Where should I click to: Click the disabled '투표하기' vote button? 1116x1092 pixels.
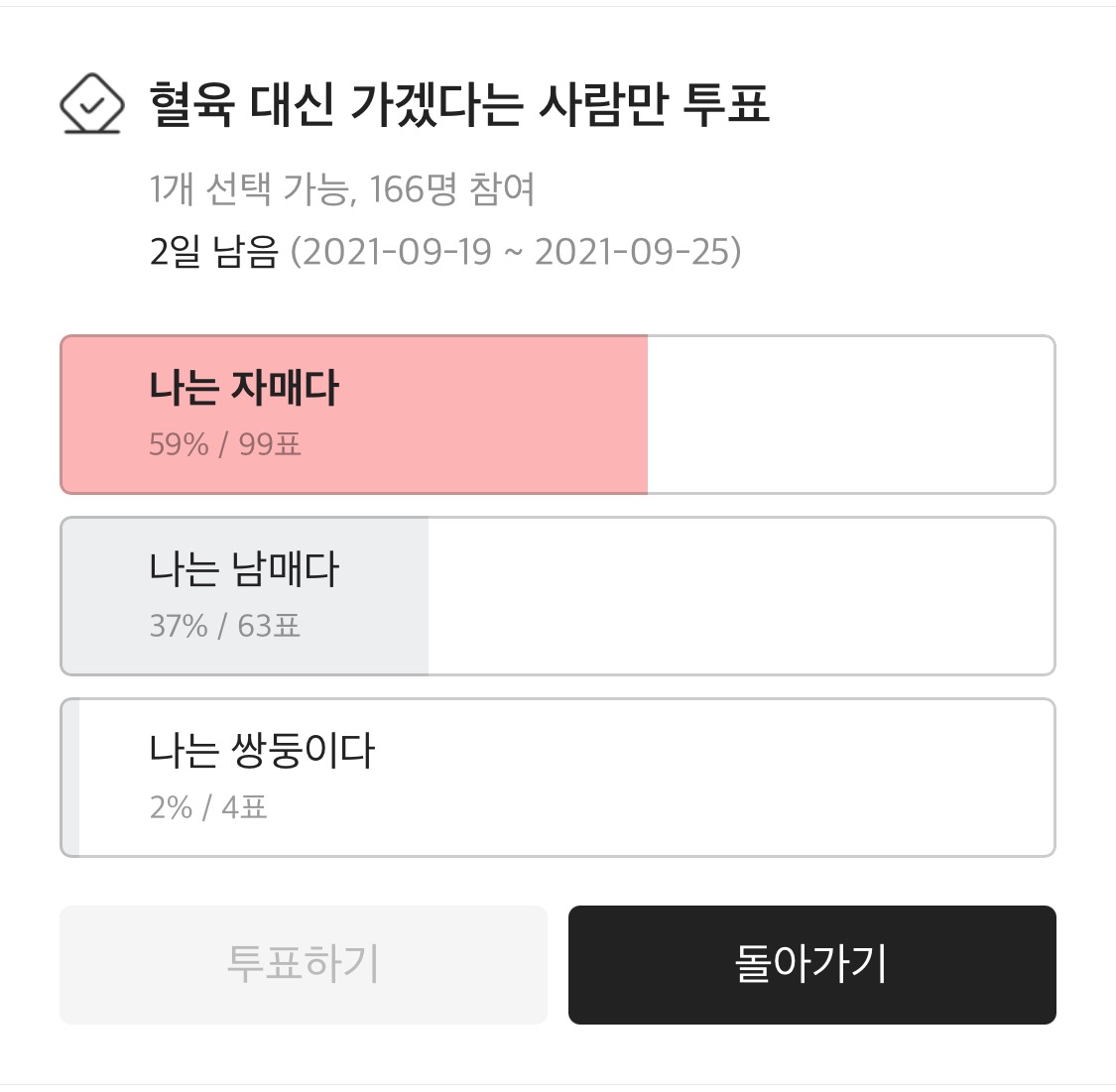(x=304, y=964)
